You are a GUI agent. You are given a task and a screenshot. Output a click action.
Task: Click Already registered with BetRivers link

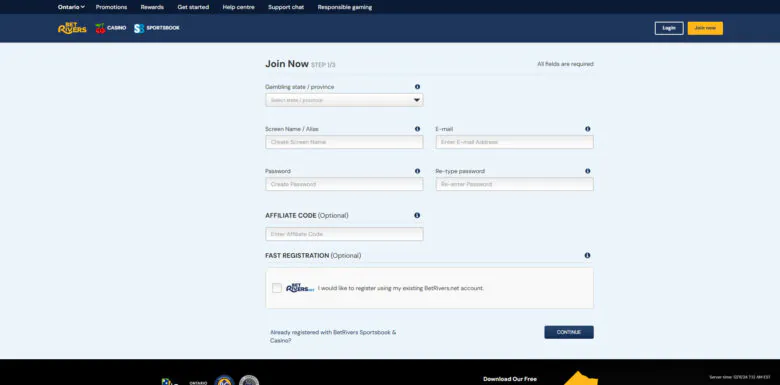tap(333, 336)
